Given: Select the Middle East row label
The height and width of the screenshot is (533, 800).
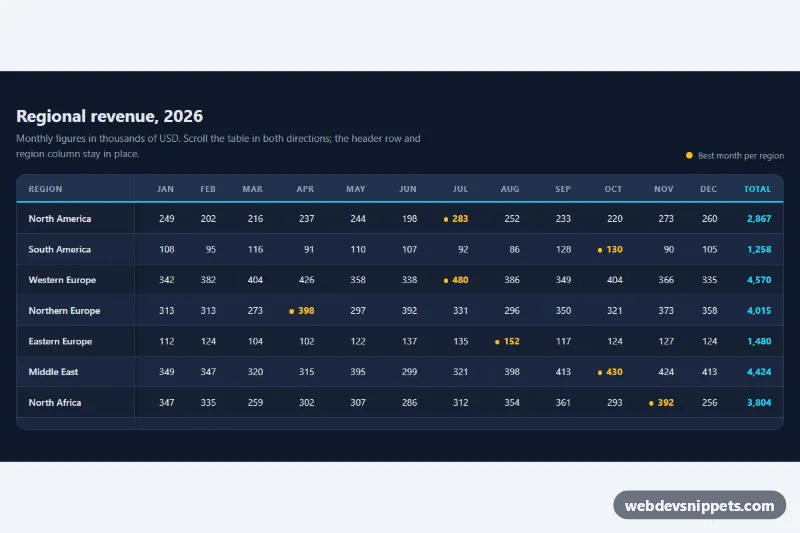Looking at the screenshot, I should 53,372.
